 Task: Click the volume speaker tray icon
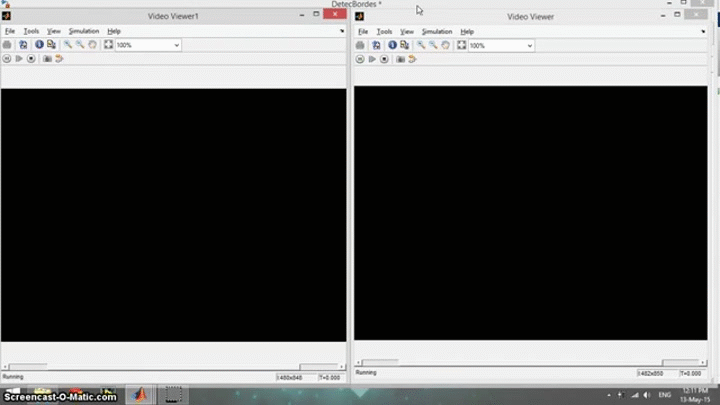pyautogui.click(x=647, y=395)
